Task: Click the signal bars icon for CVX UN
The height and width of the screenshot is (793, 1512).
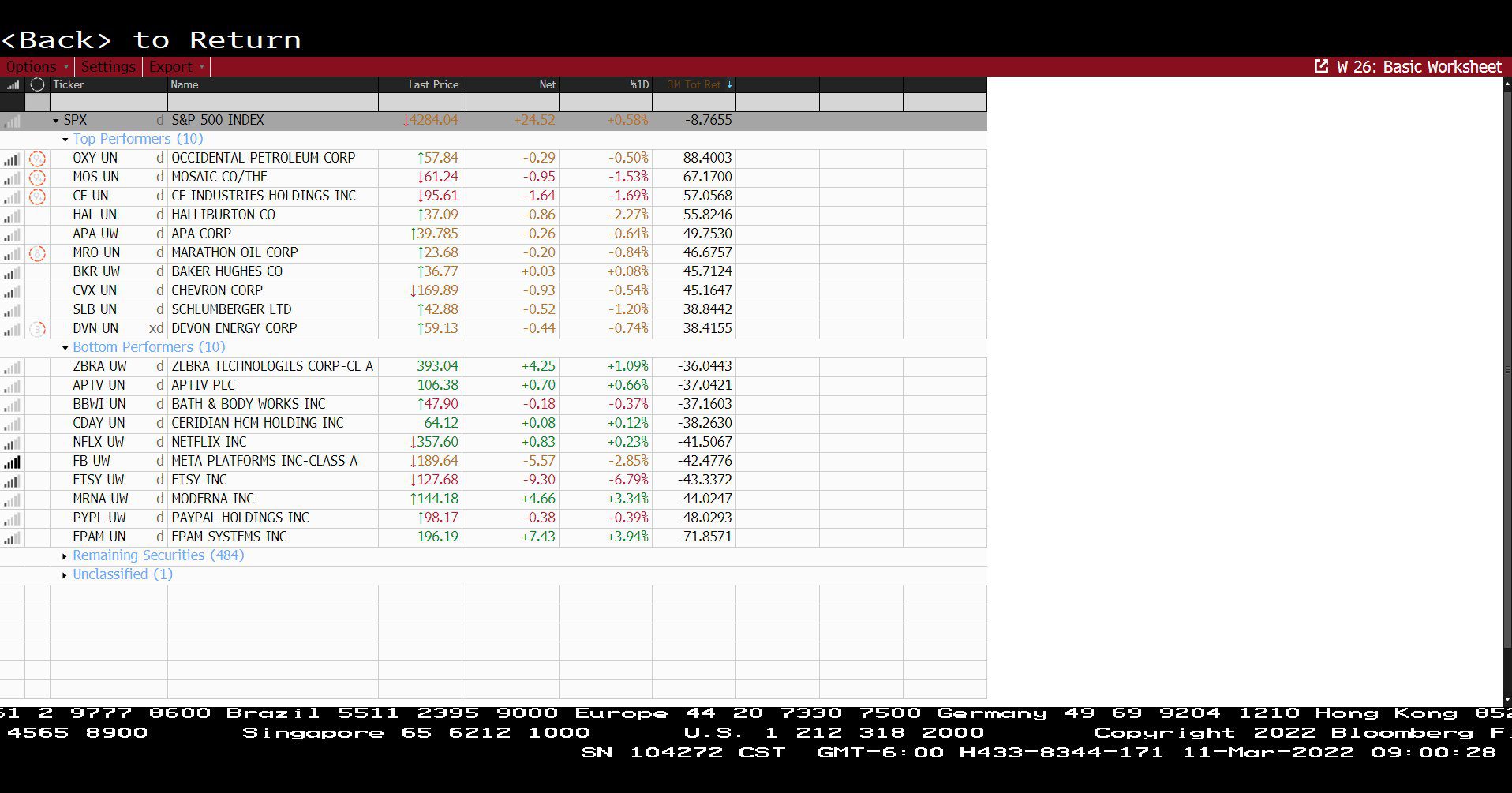Action: point(12,292)
